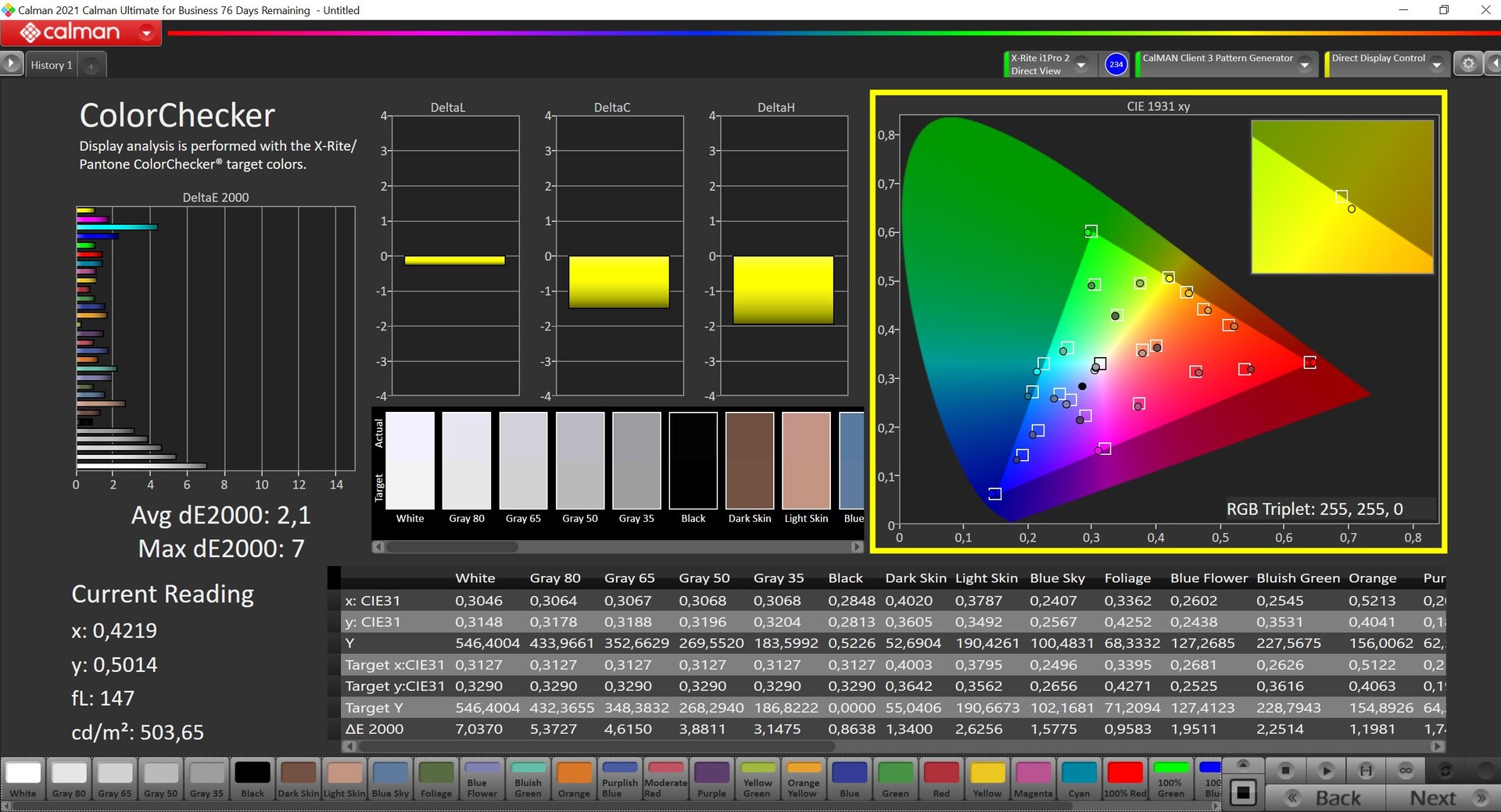Switch to the History 1 tab
This screenshot has width=1501, height=812.
[52, 66]
